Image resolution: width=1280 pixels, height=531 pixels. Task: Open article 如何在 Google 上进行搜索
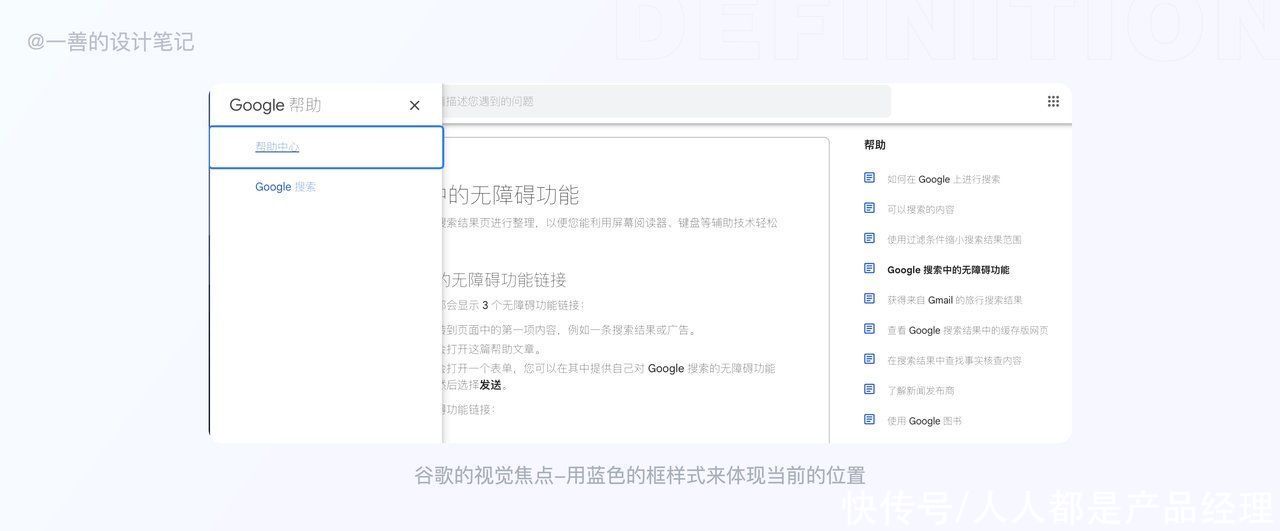(943, 179)
